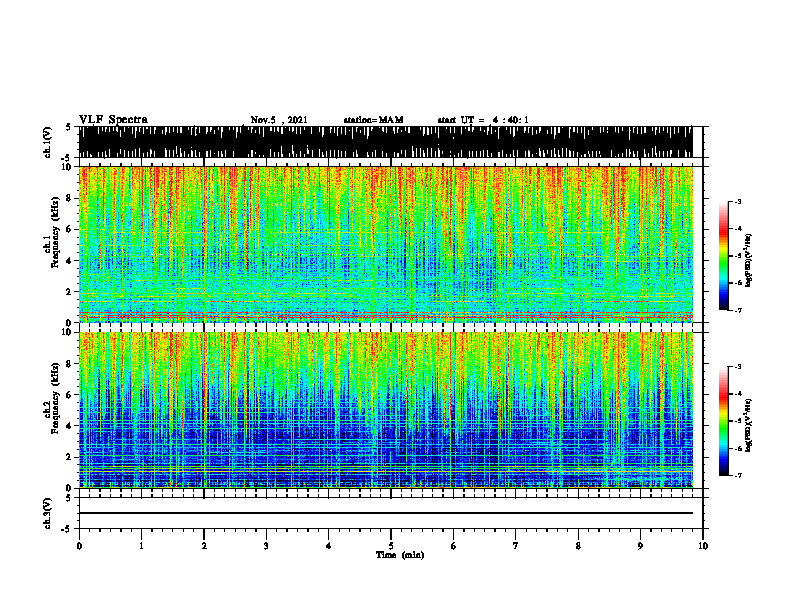Click the 6 kHz tick on ch.1 frequency axis
Viewport: 792px width, 612px height.
69,229
